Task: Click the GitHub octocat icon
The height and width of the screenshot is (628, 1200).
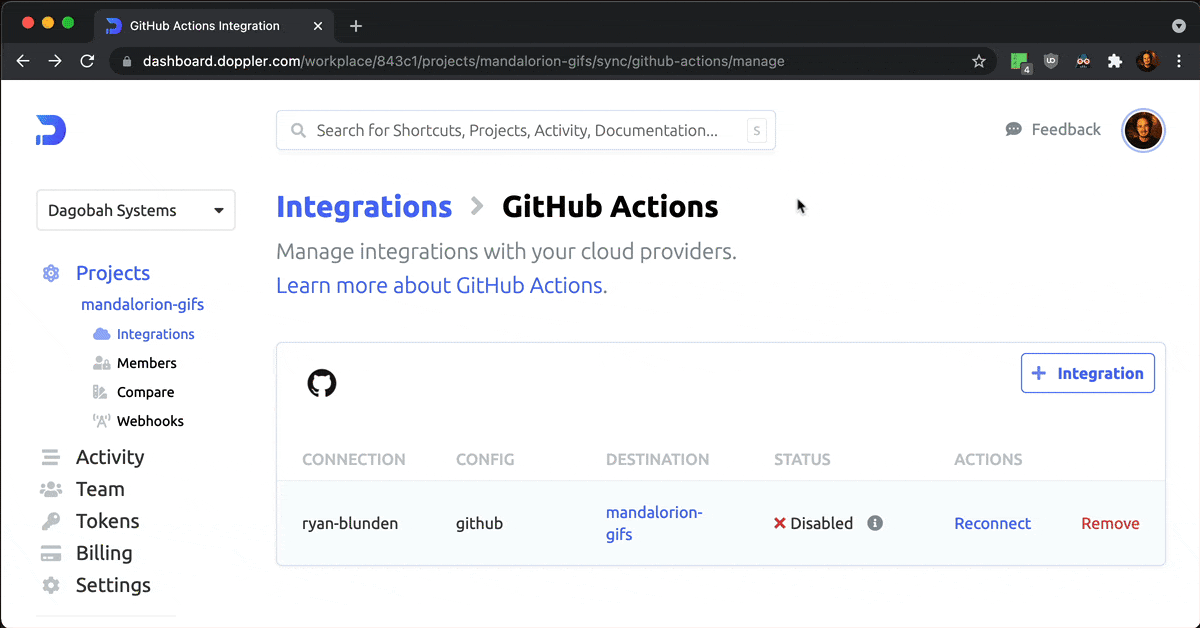Action: [x=321, y=383]
